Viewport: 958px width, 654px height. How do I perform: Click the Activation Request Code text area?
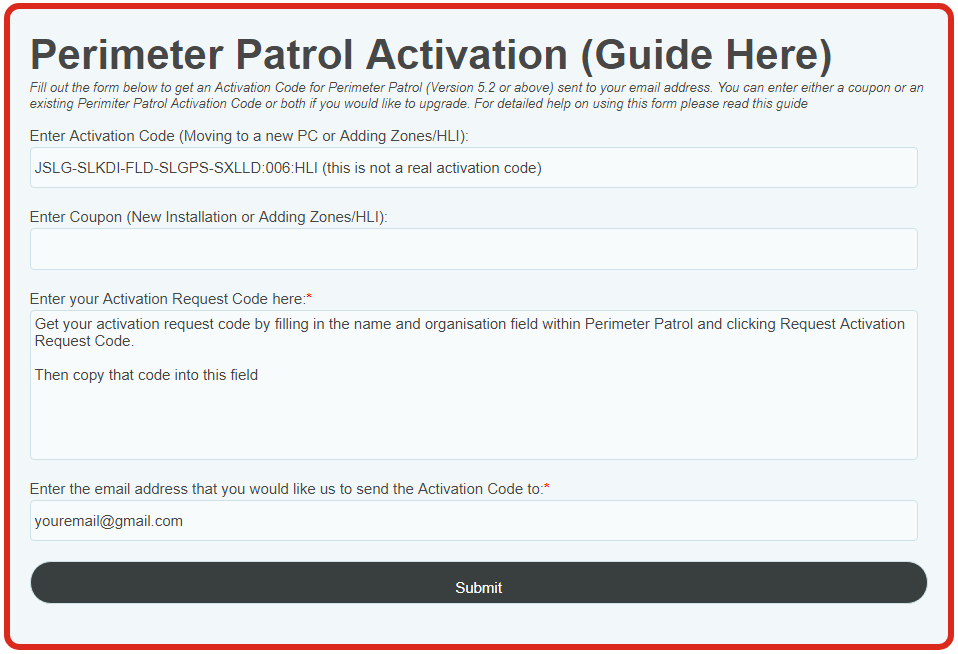click(474, 385)
